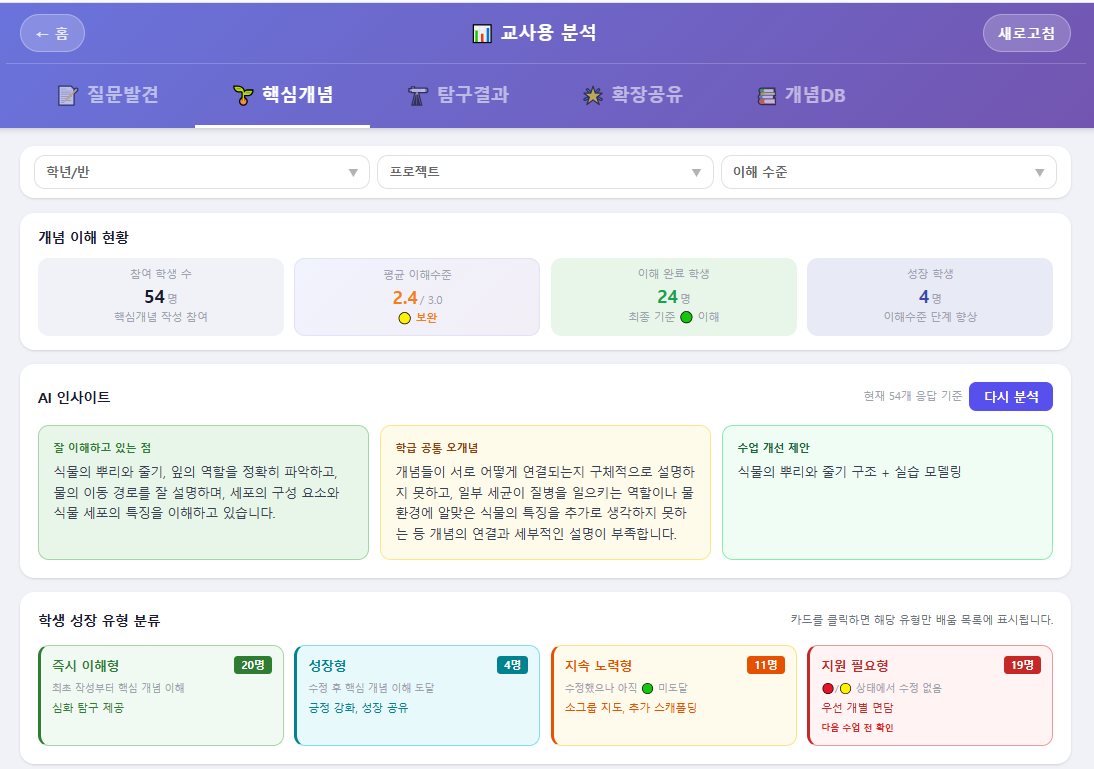1094x769 pixels.
Task: Click the 개념 이해 현황 heading
Action: pyautogui.click(x=84, y=237)
